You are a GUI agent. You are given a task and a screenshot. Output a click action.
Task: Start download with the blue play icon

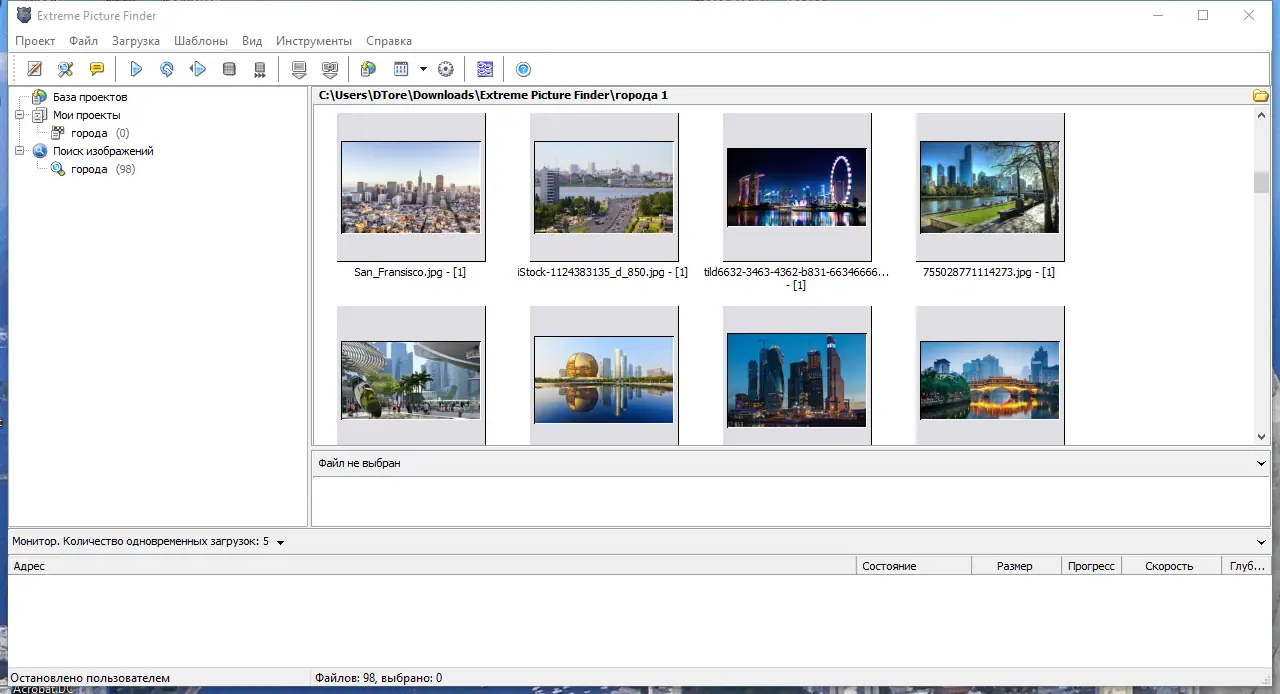136,69
